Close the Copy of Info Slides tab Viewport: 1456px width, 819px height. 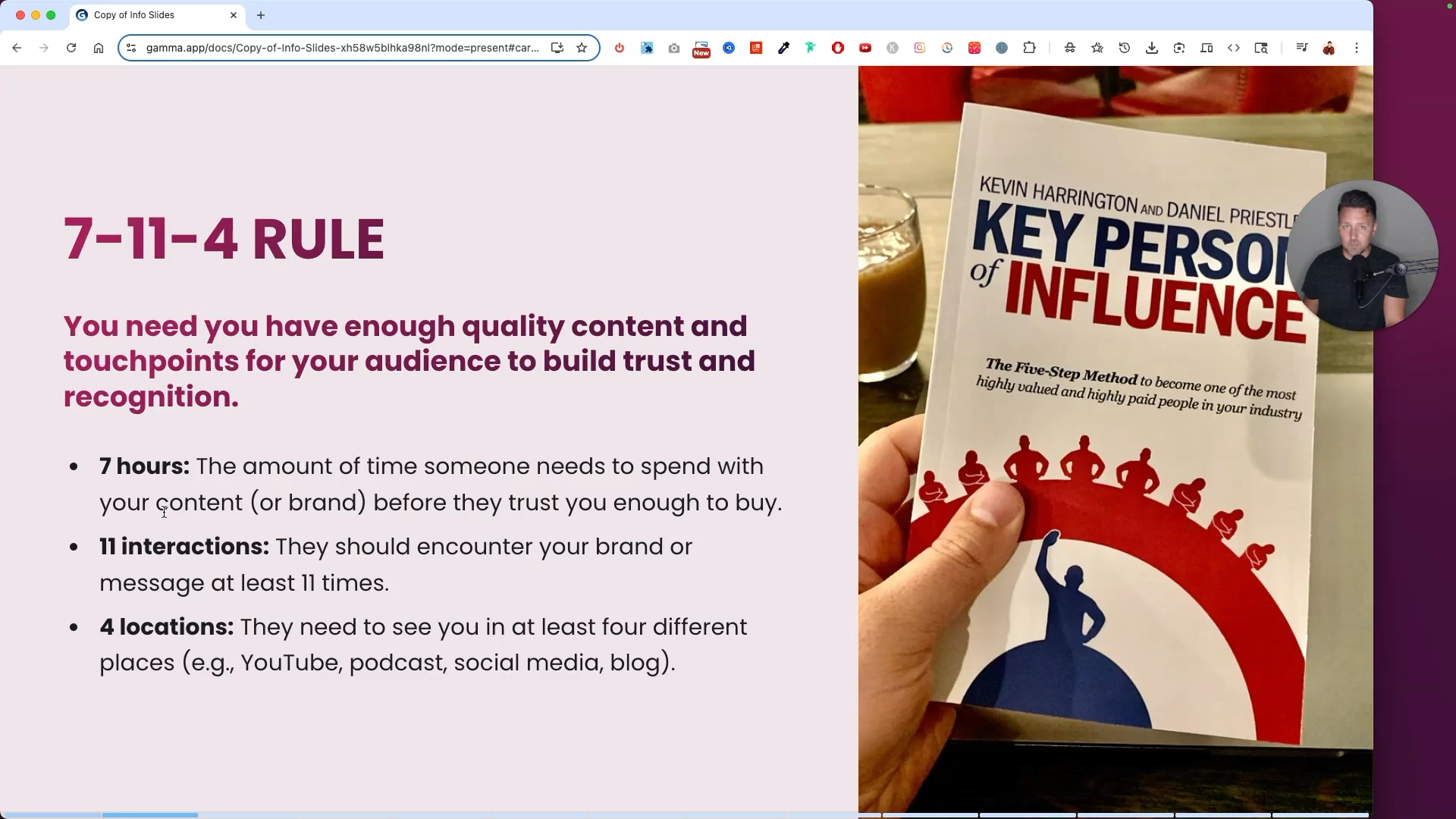pos(234,15)
